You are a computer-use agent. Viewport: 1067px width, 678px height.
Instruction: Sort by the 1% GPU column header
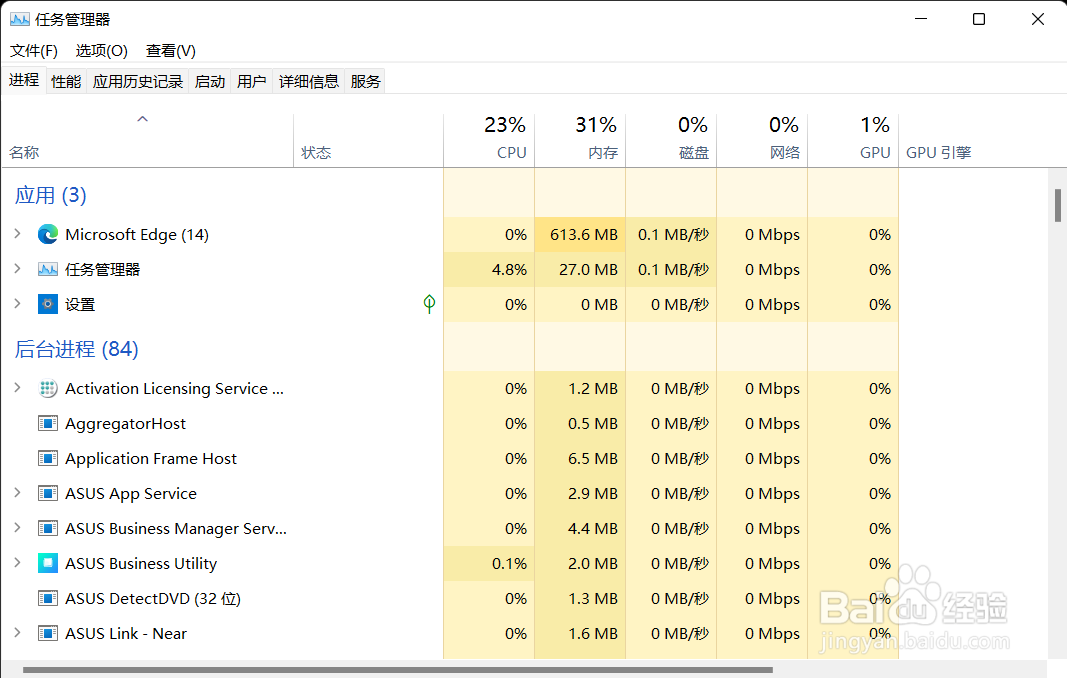tap(854, 140)
